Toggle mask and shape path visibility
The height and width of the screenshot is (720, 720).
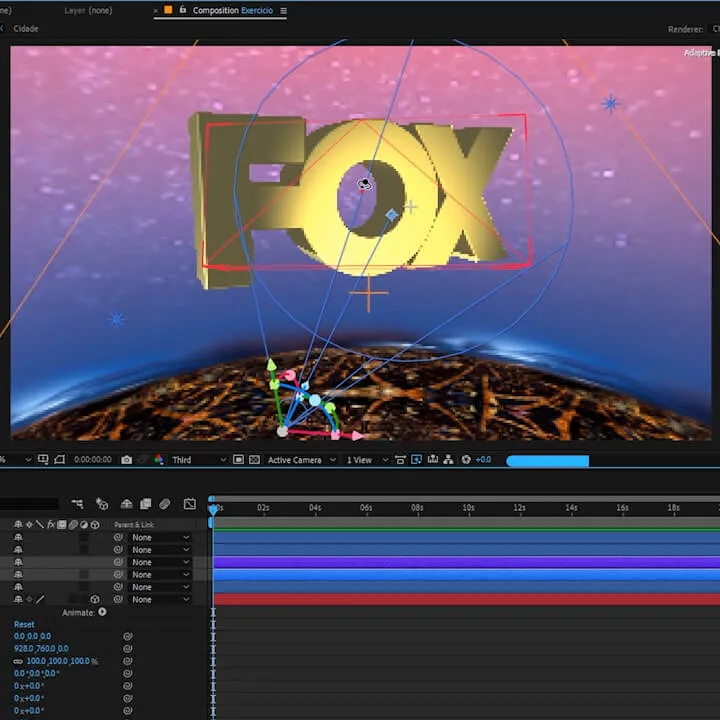[x=59, y=460]
